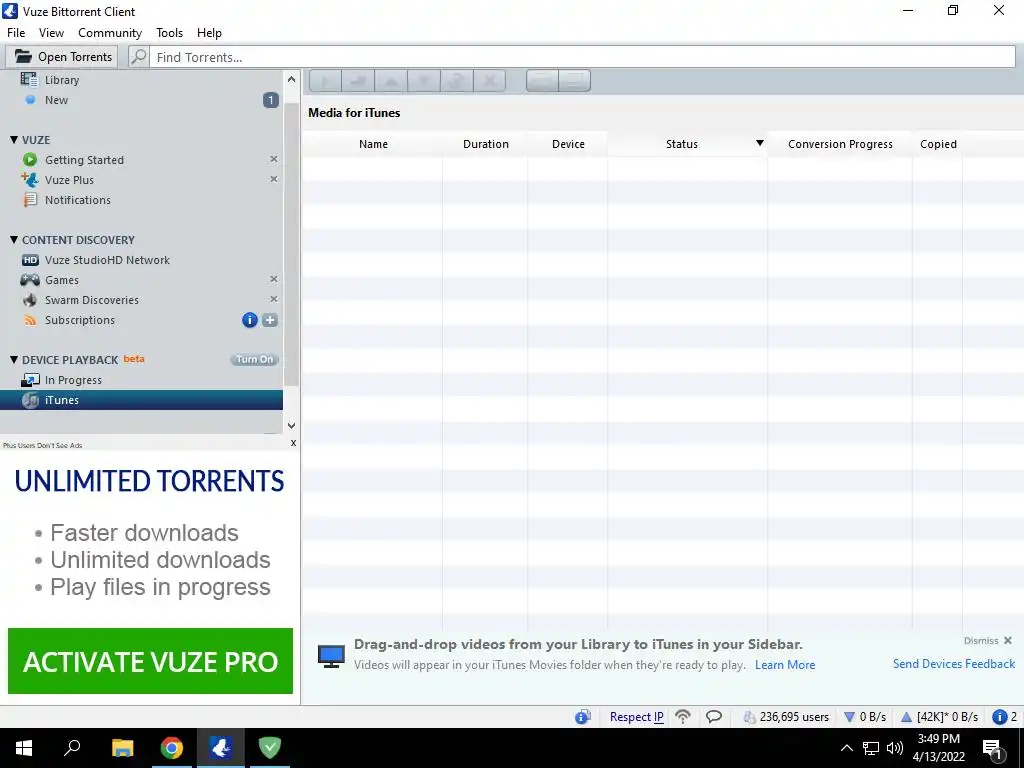The image size is (1024, 768).
Task: Click the blue info icon showing 2
Action: (x=1000, y=717)
